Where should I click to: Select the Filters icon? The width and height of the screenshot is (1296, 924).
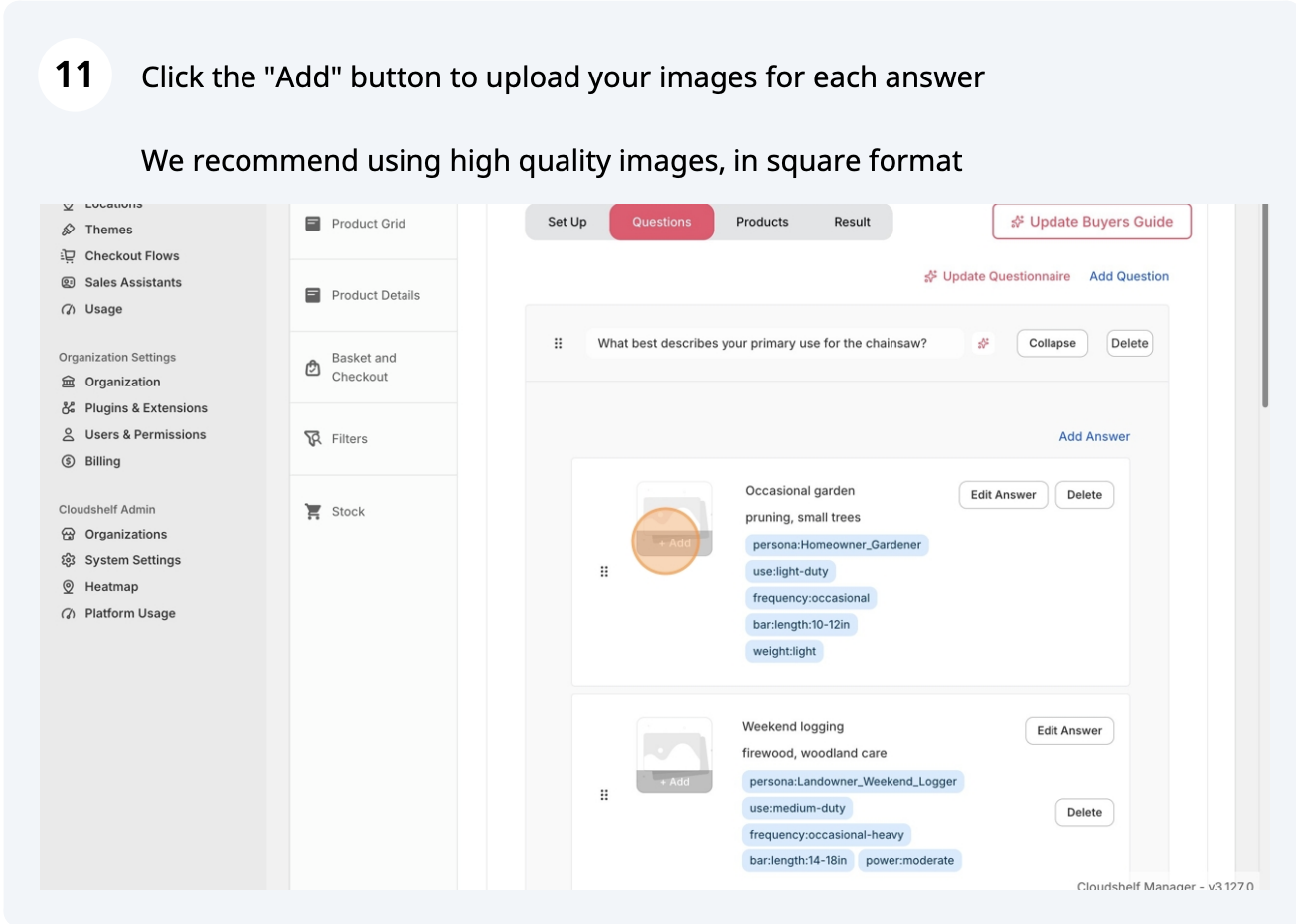pos(313,439)
